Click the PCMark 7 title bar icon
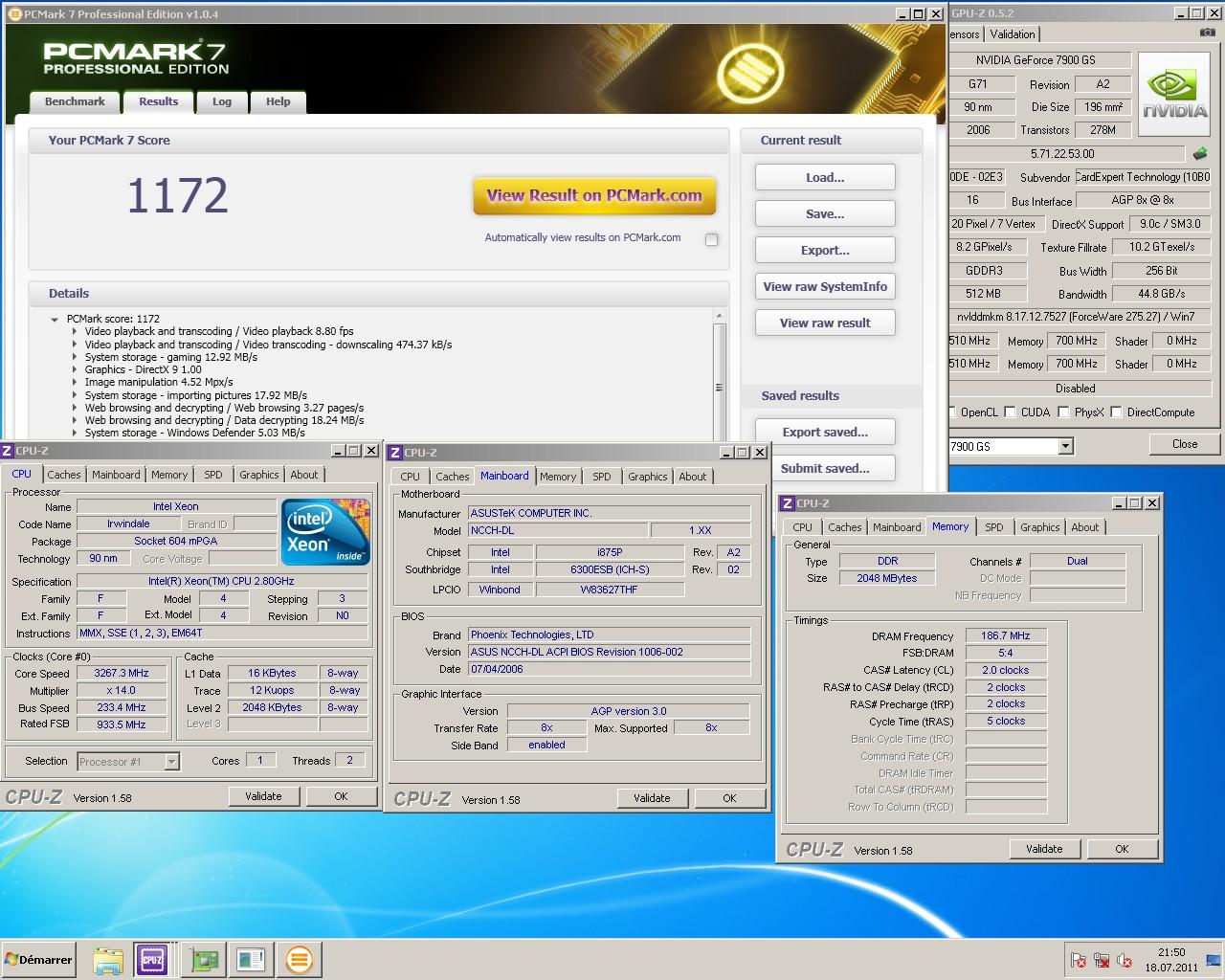This screenshot has width=1225, height=980. pos(13,14)
